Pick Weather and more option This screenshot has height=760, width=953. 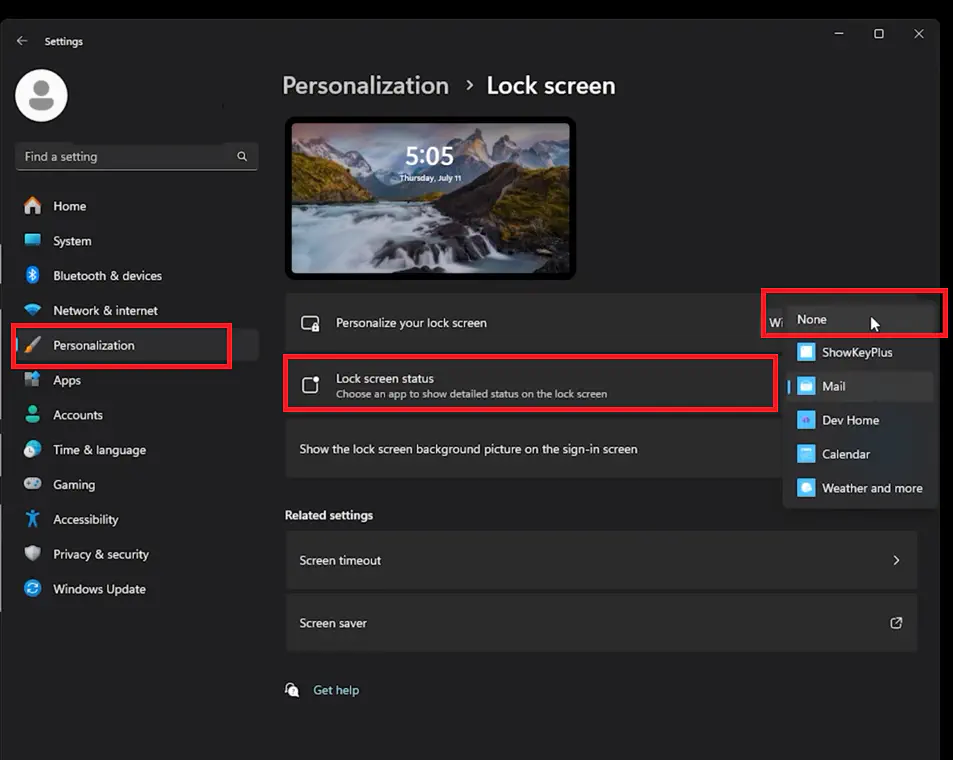(x=871, y=488)
